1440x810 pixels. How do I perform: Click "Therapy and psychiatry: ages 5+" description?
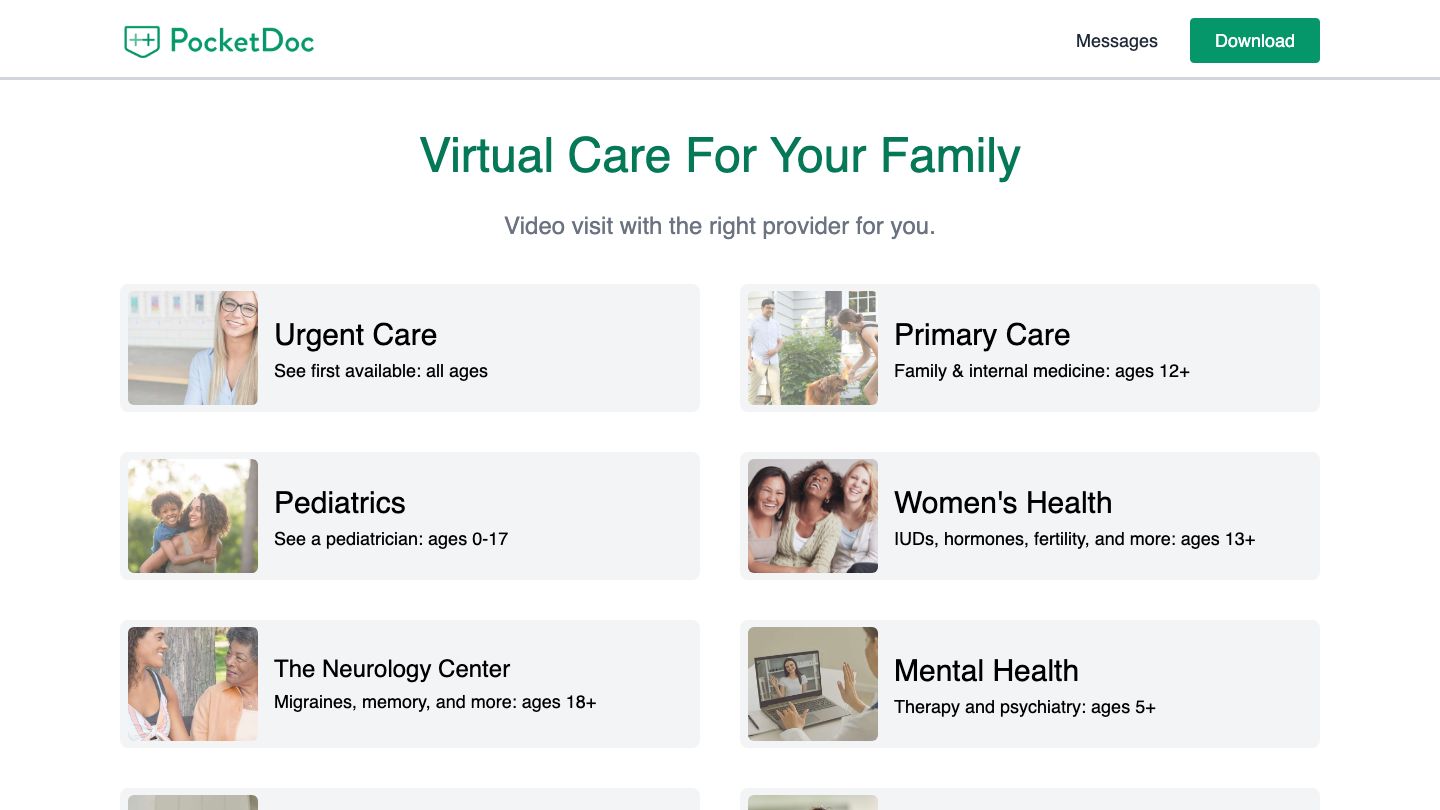click(1024, 707)
